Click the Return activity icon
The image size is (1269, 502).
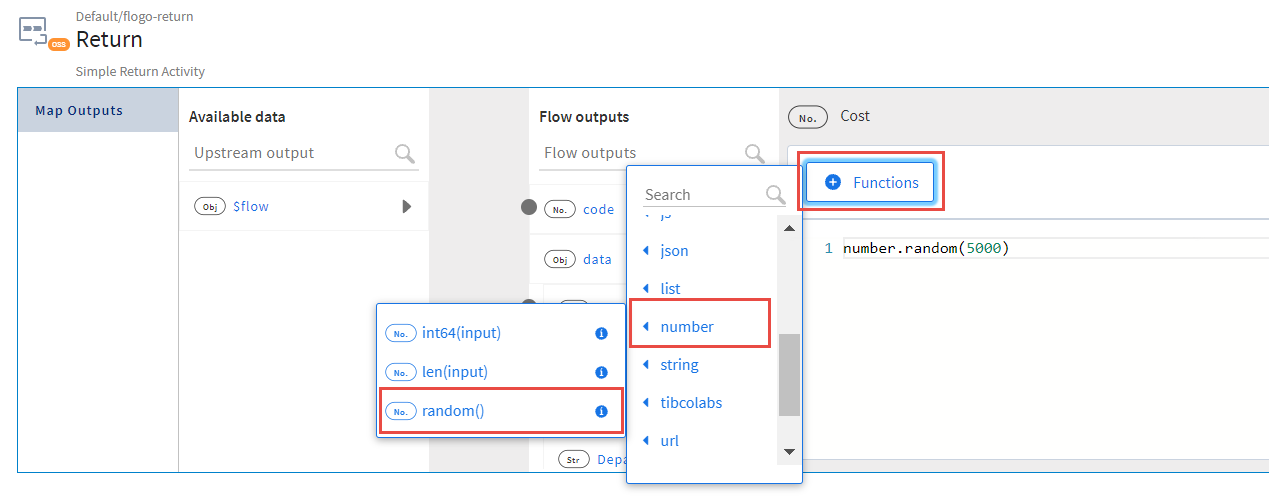tap(34, 32)
